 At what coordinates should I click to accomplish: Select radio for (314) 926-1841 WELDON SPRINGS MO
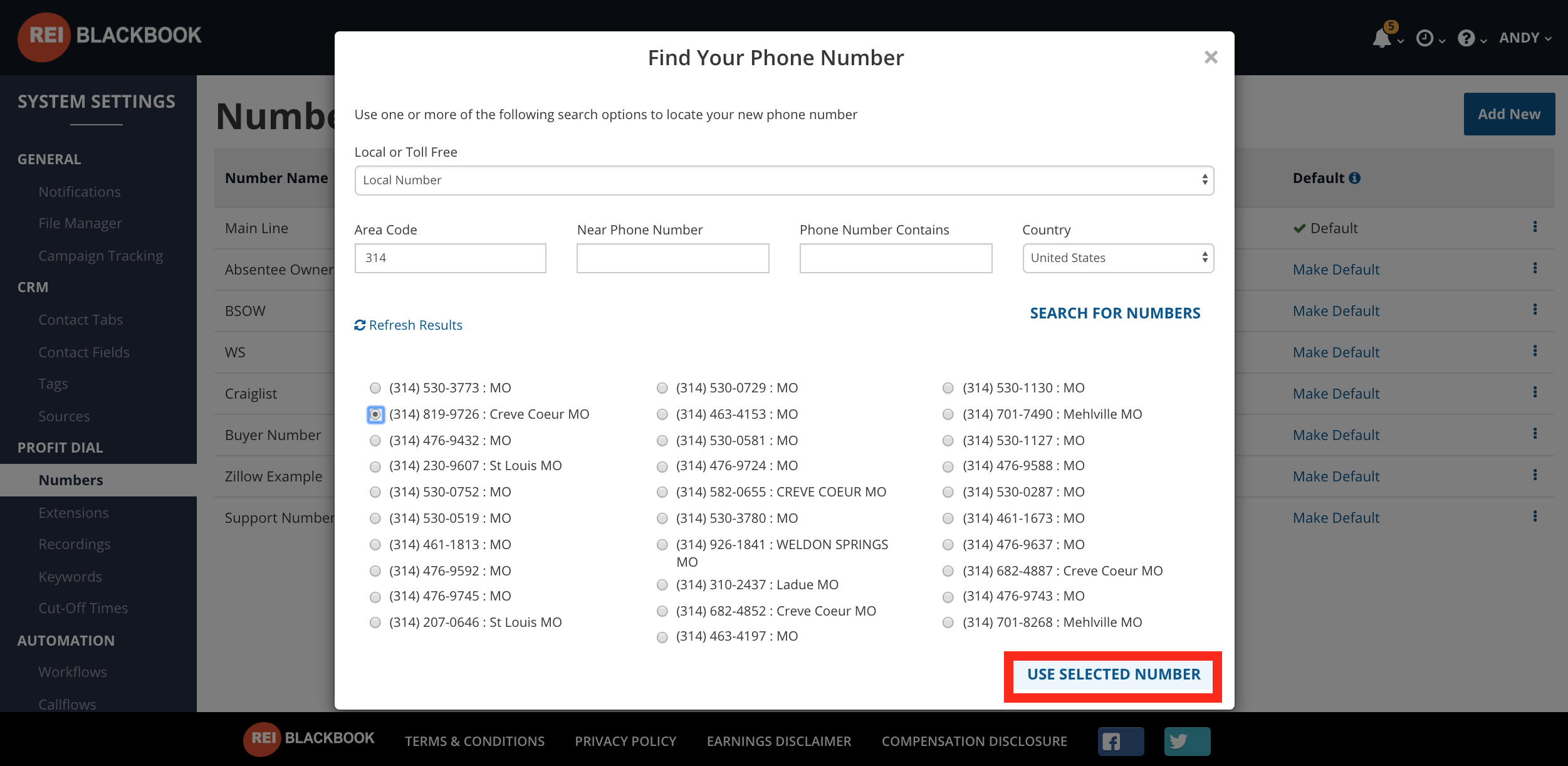pyautogui.click(x=662, y=545)
